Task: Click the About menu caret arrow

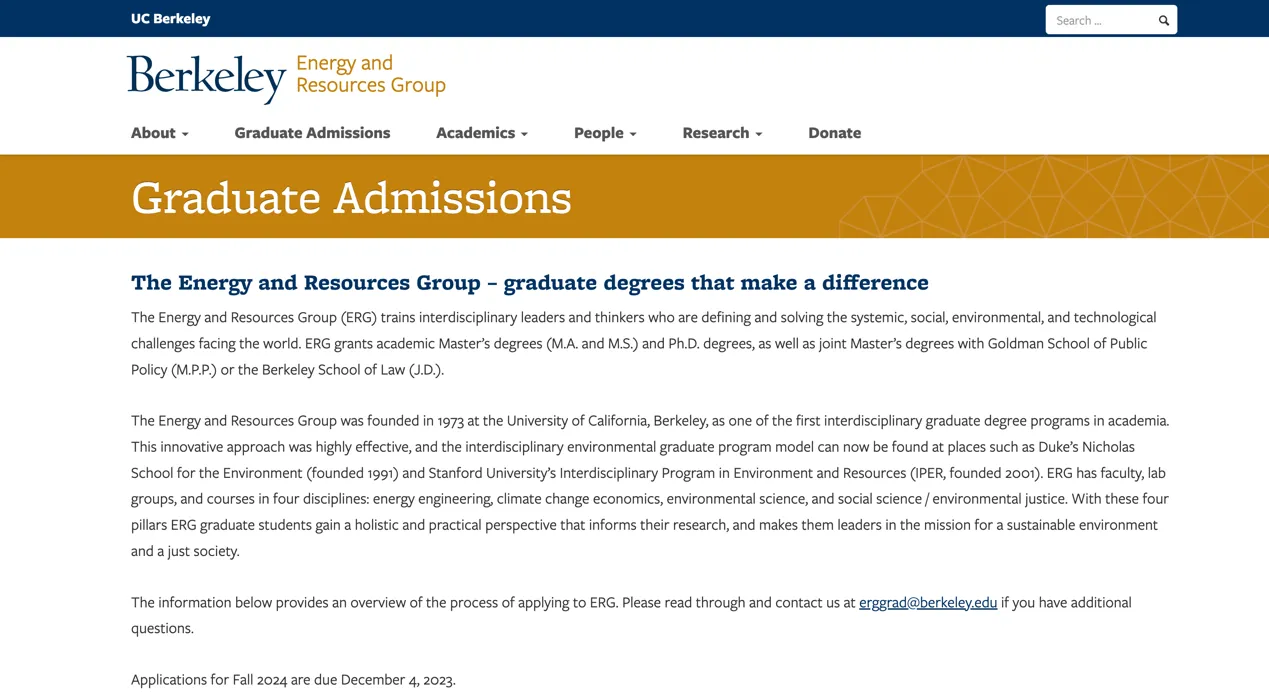Action: [x=185, y=134]
